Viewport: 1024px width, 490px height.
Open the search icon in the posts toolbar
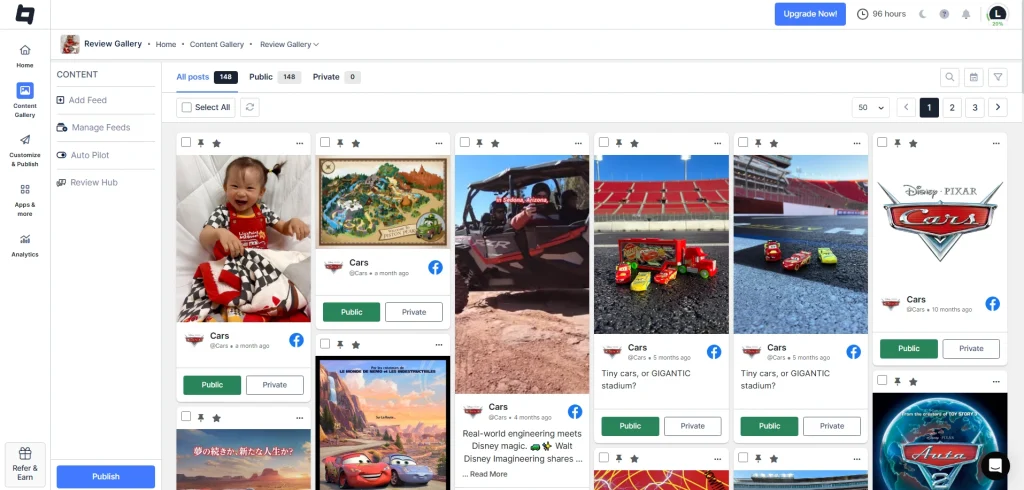(949, 77)
